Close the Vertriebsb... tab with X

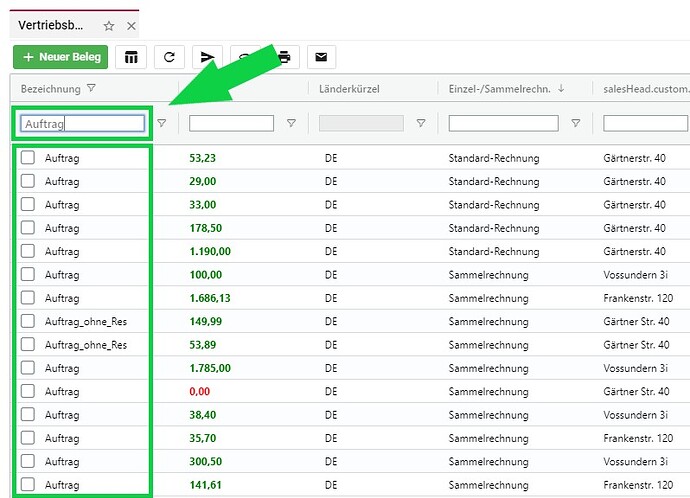click(131, 25)
